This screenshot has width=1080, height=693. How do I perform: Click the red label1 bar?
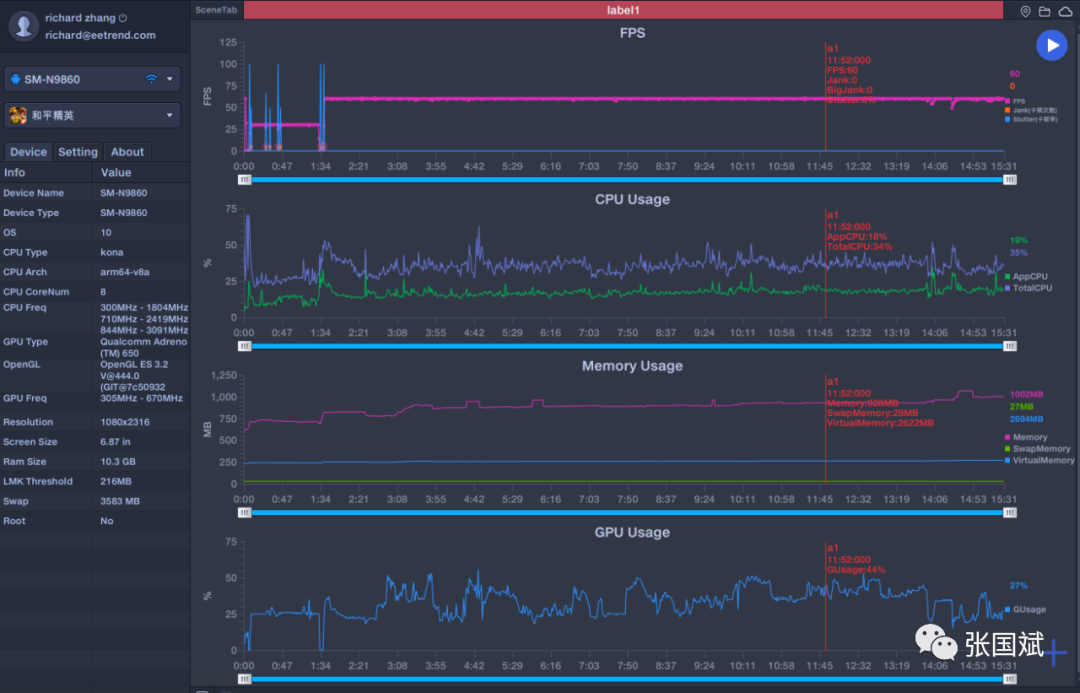[623, 10]
